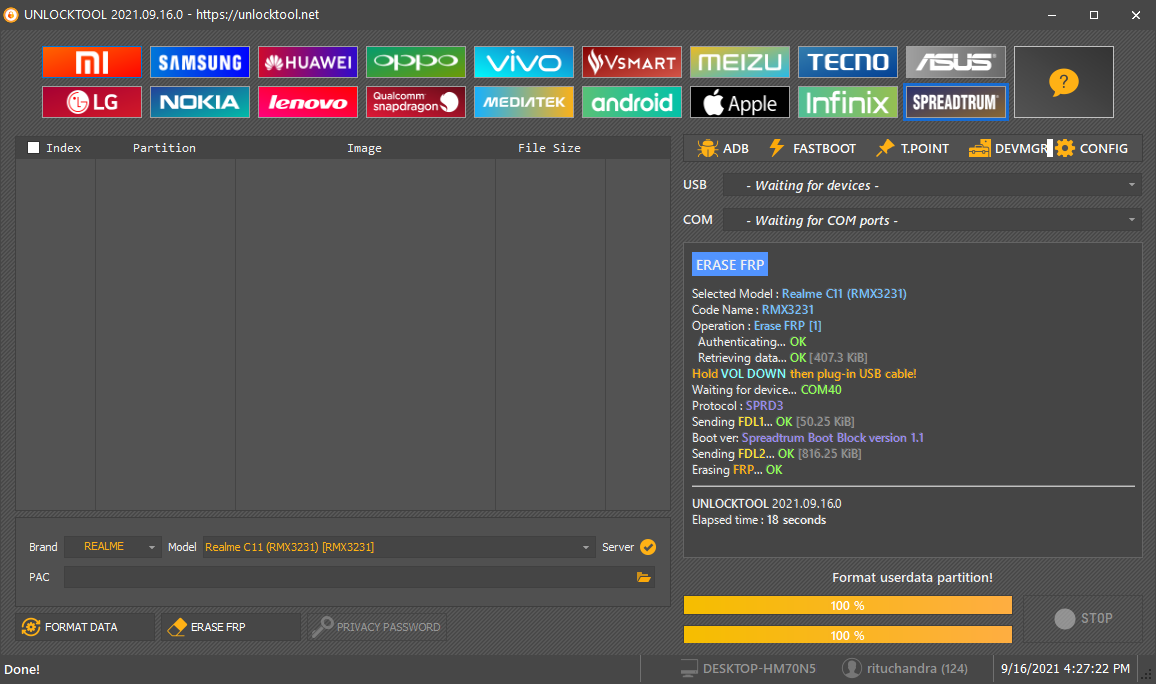
Task: Open the COM ports dropdown
Action: [x=932, y=220]
